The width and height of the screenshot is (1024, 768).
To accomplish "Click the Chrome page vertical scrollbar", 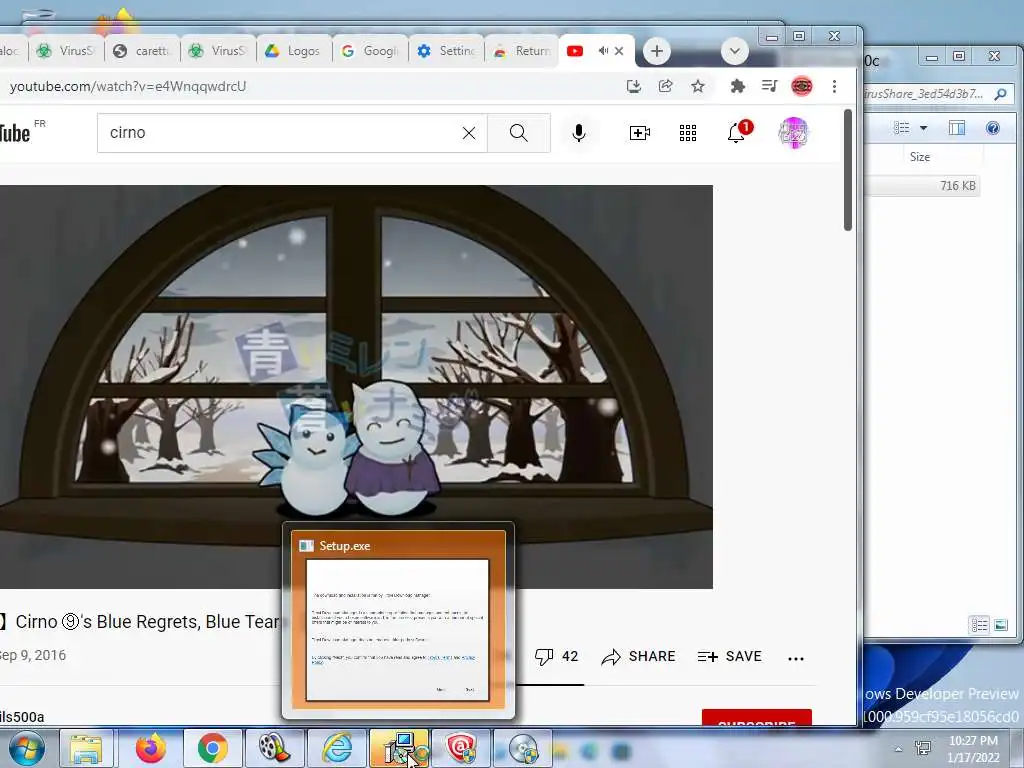I will pyautogui.click(x=848, y=170).
